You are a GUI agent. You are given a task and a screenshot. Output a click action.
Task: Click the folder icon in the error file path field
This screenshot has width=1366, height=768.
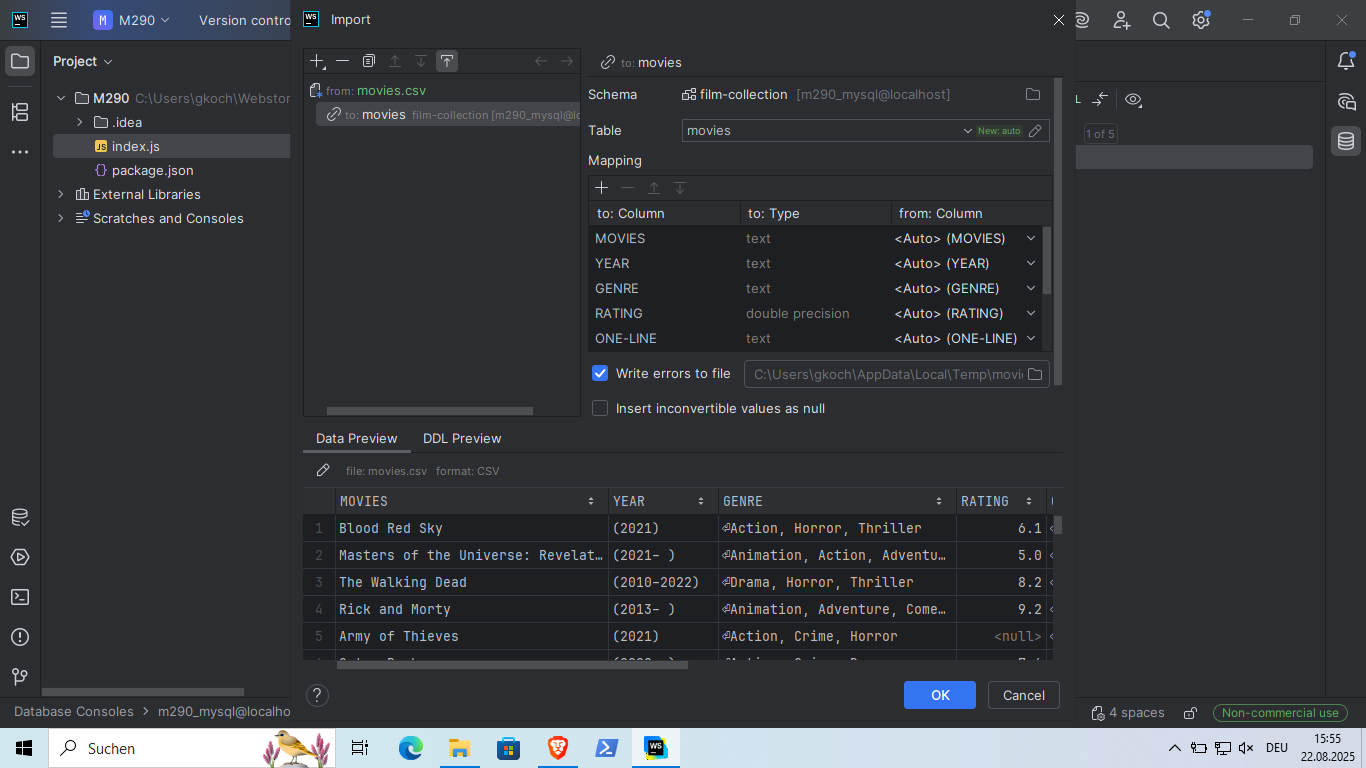pos(1035,374)
